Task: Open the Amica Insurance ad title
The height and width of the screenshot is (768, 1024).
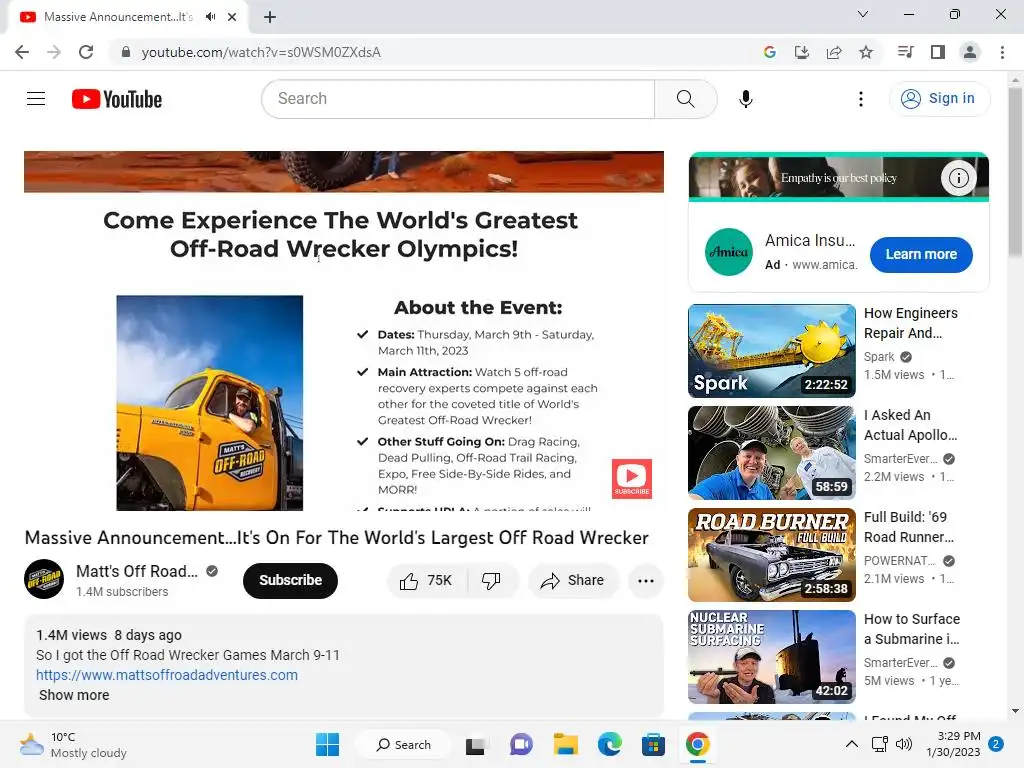Action: 810,241
